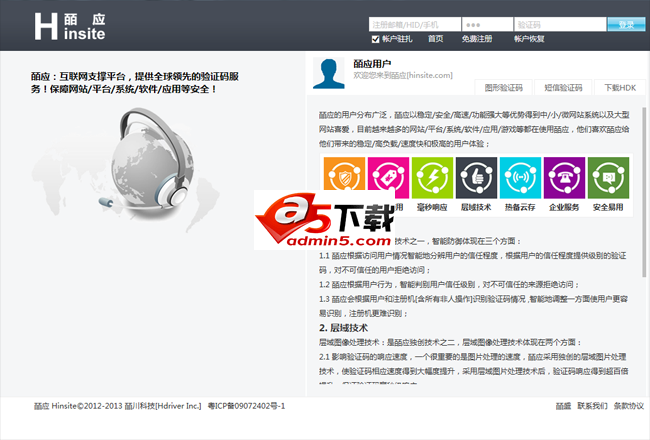Open the 图形验证码 tab
The width and height of the screenshot is (650, 440).
[504, 88]
